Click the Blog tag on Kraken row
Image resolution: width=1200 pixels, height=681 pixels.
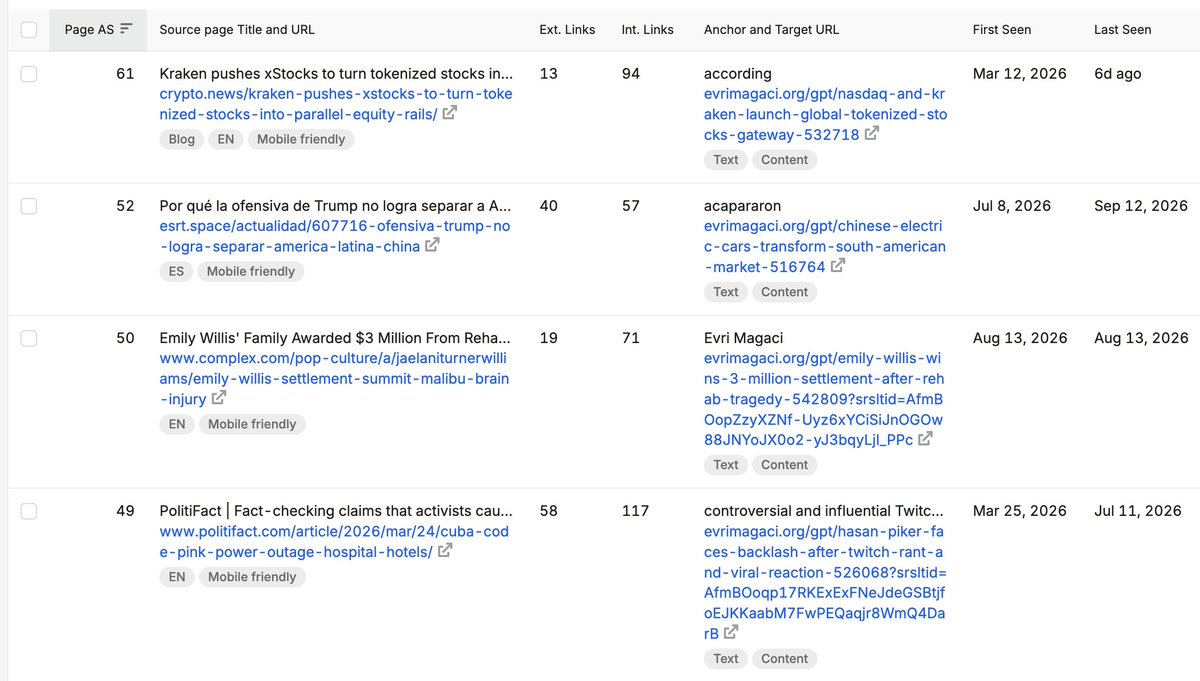click(x=182, y=139)
